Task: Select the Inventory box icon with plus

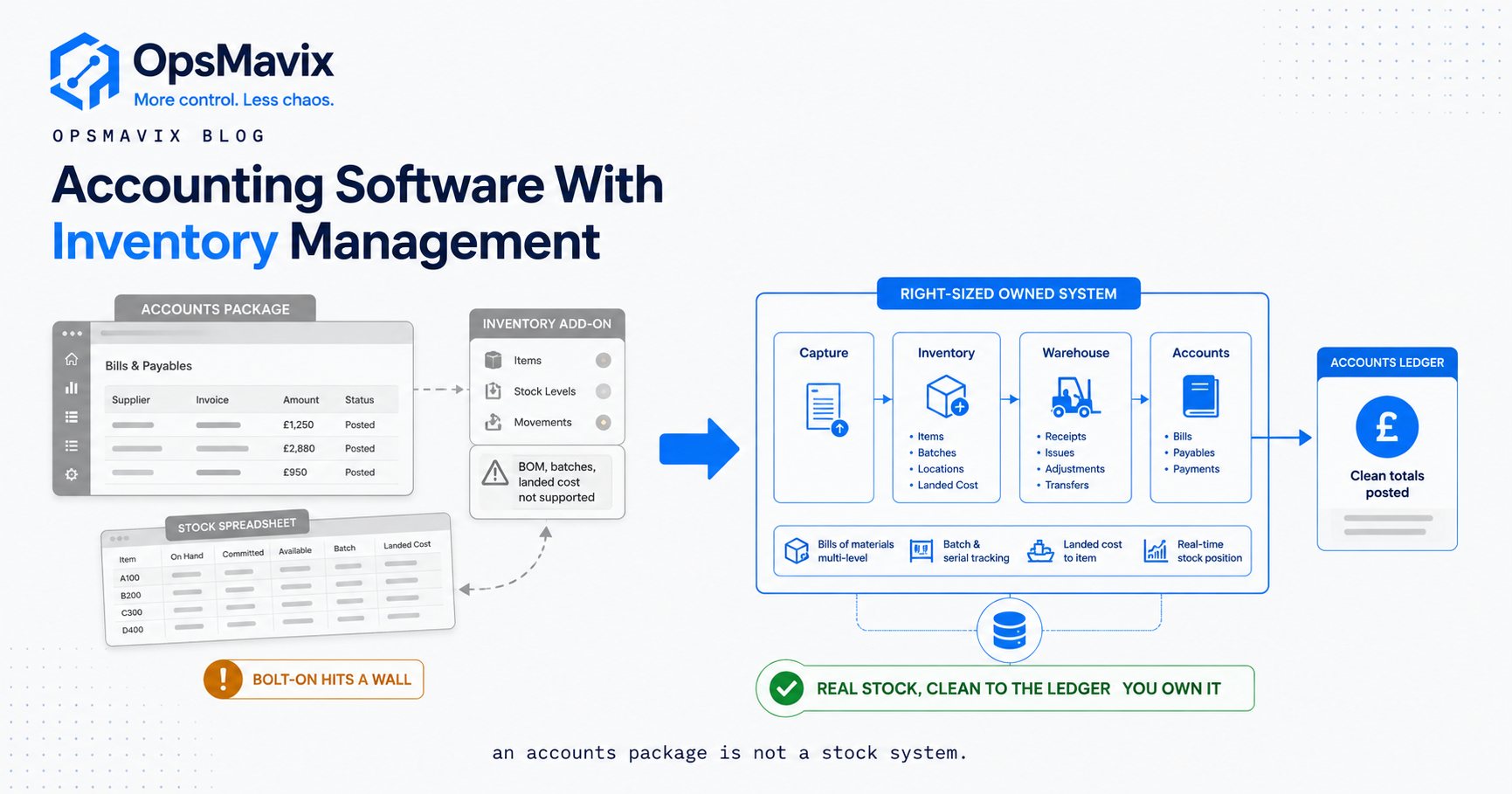Action: pyautogui.click(x=947, y=397)
